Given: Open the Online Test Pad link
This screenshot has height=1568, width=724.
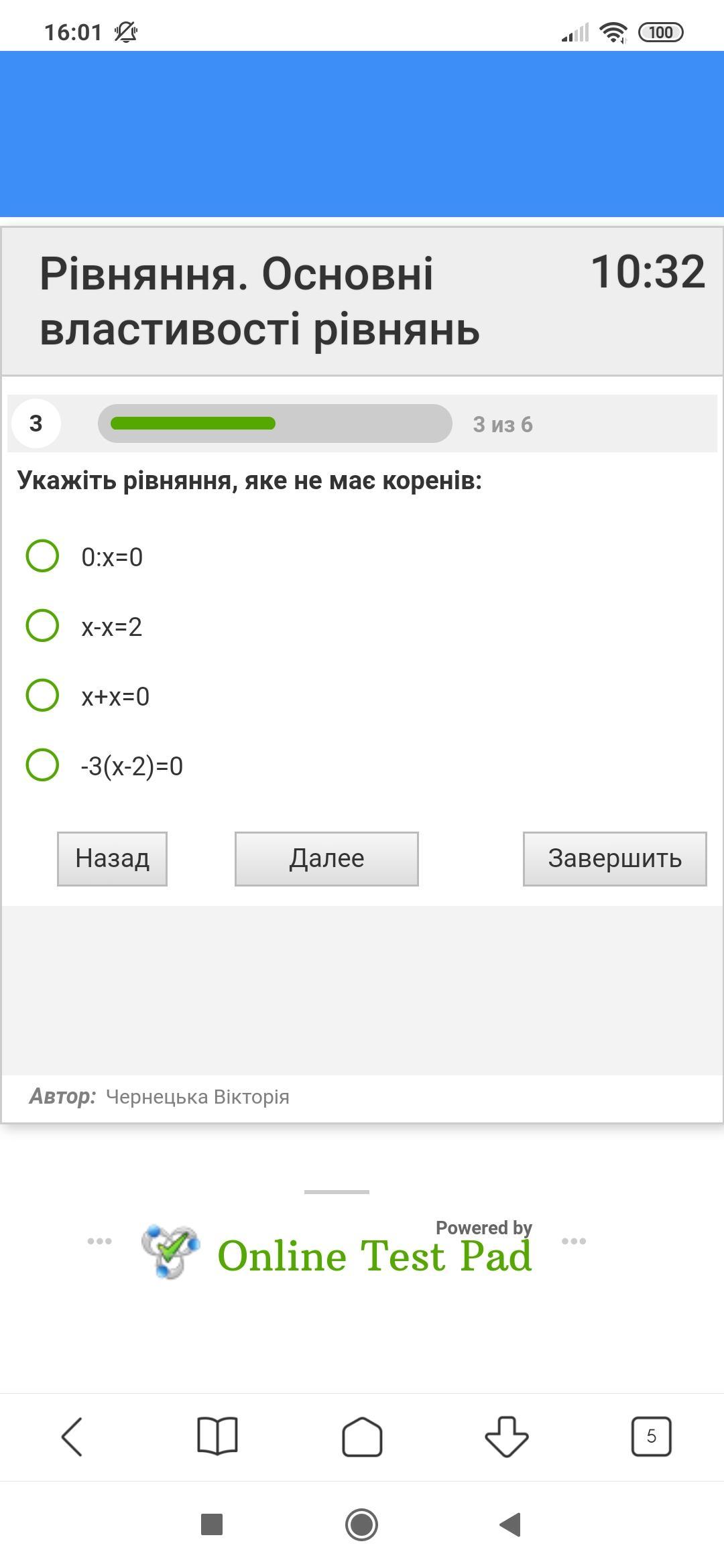Looking at the screenshot, I should click(375, 1255).
